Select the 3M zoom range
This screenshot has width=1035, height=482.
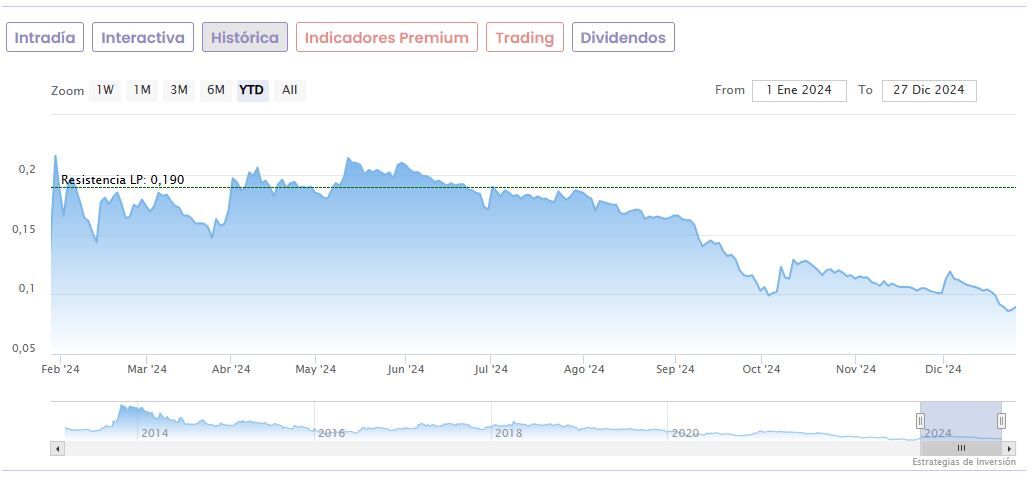pos(179,90)
